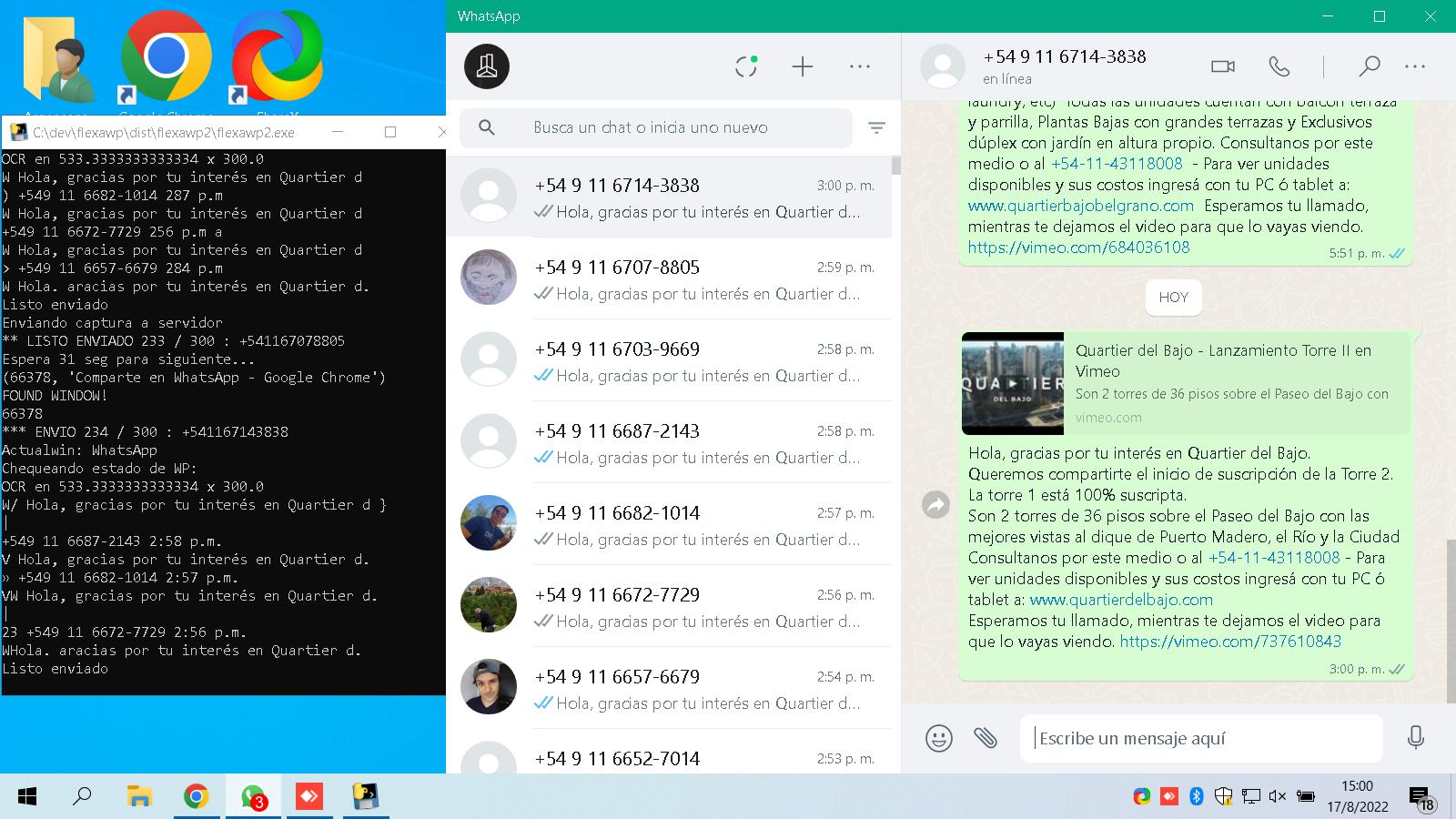
Task: Record a voice message with microphone
Action: (x=1416, y=738)
